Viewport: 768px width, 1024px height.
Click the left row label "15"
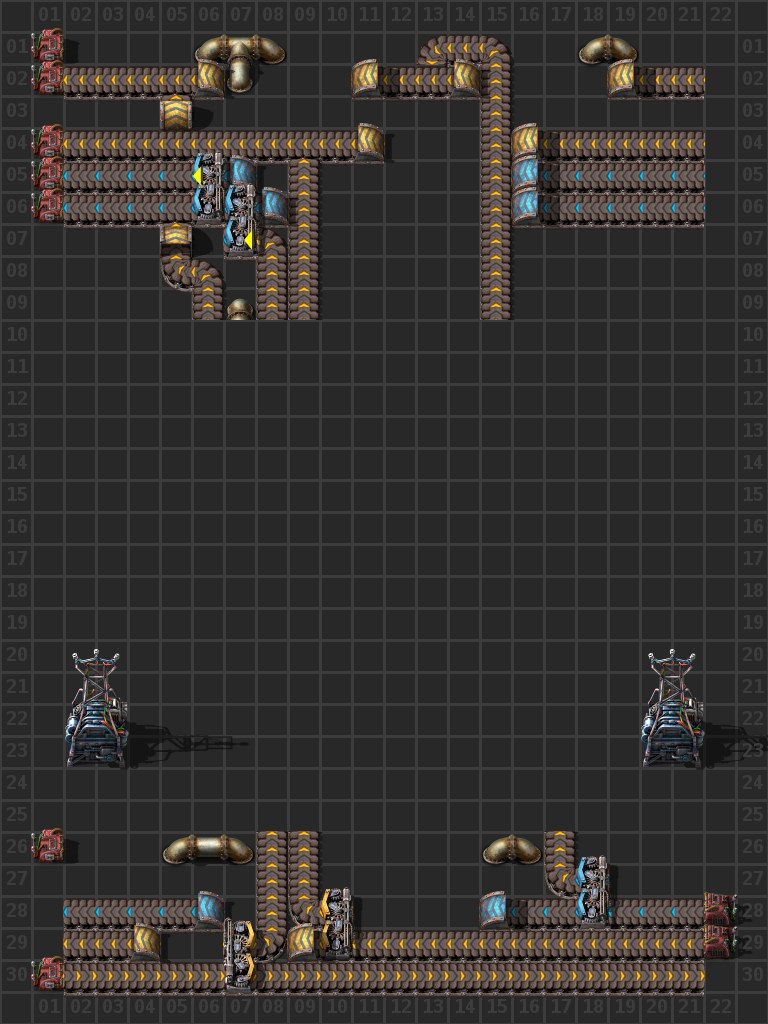click(x=16, y=494)
